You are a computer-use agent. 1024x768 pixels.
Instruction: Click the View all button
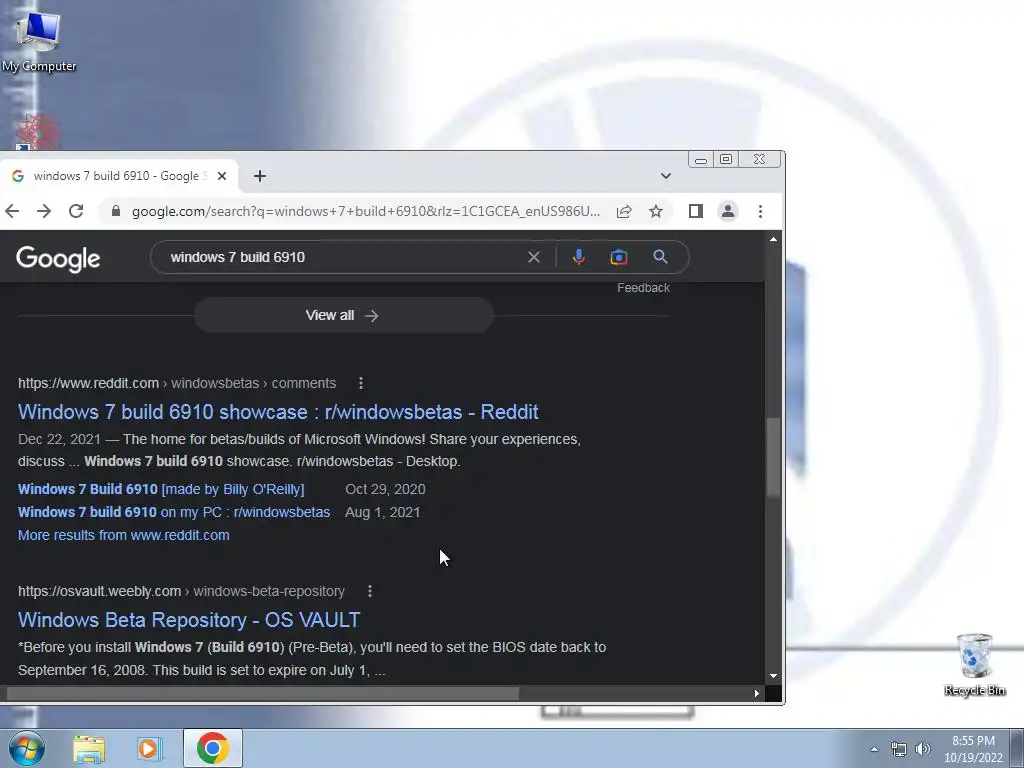click(x=344, y=315)
